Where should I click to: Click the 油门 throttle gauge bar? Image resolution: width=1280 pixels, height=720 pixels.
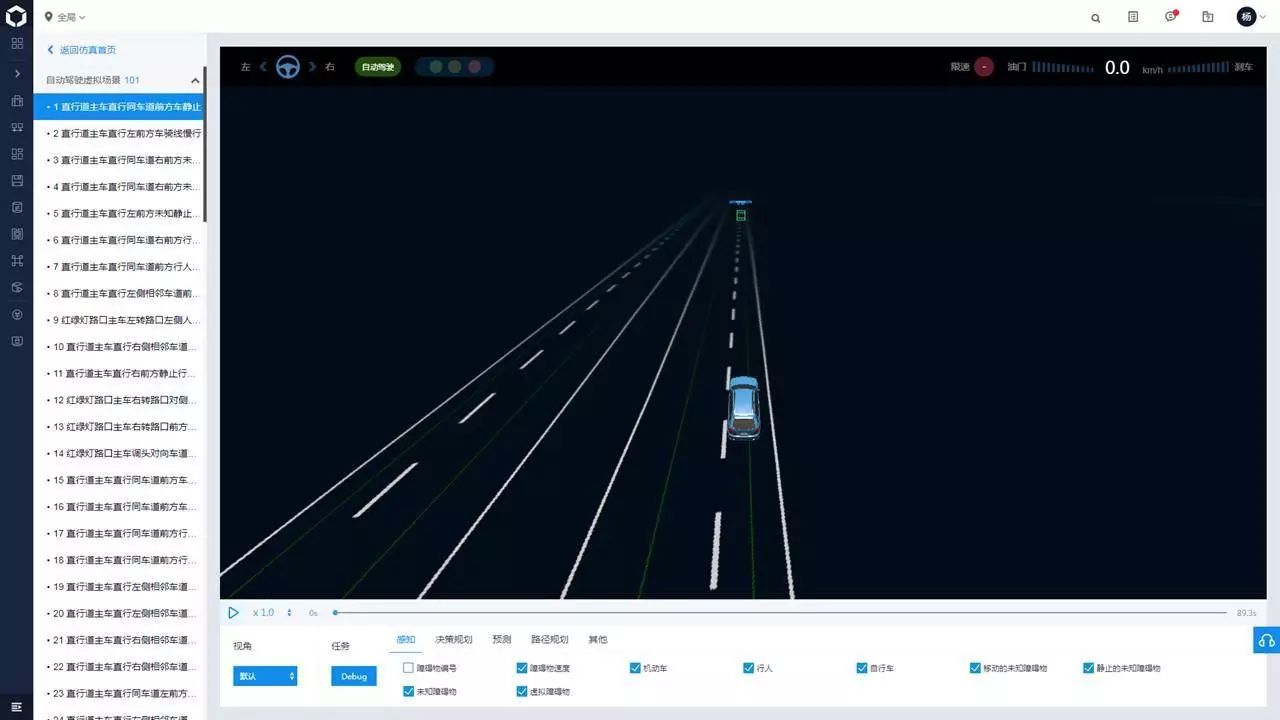1061,67
